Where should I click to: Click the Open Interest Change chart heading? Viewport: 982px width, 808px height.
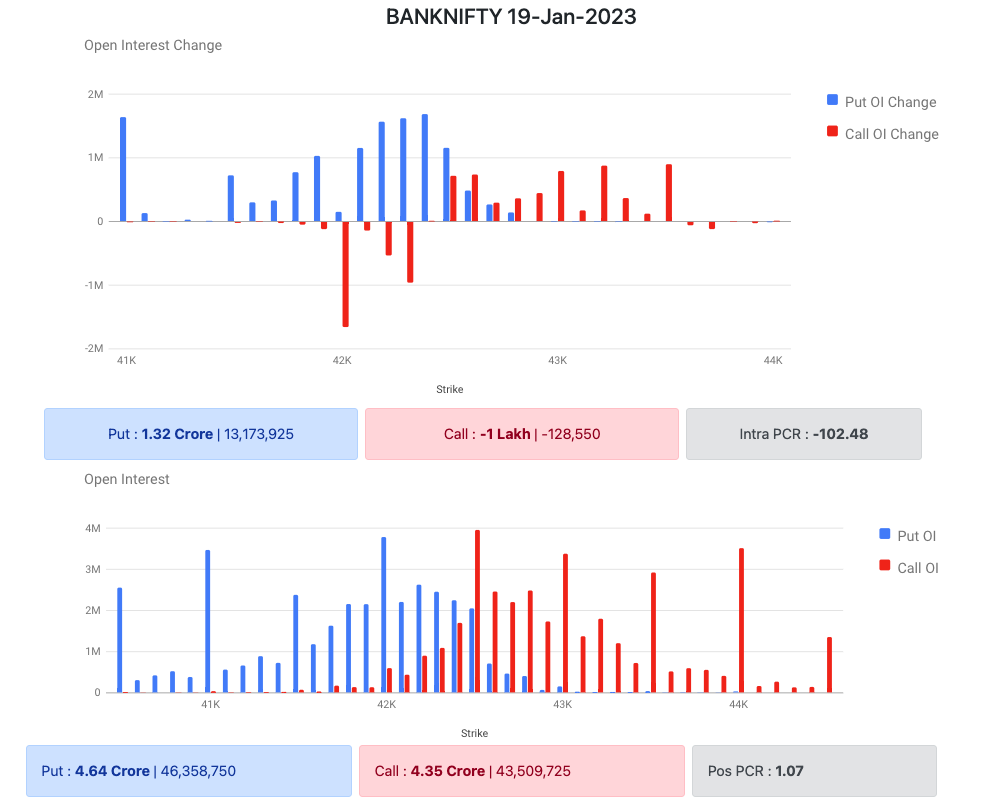coord(153,45)
